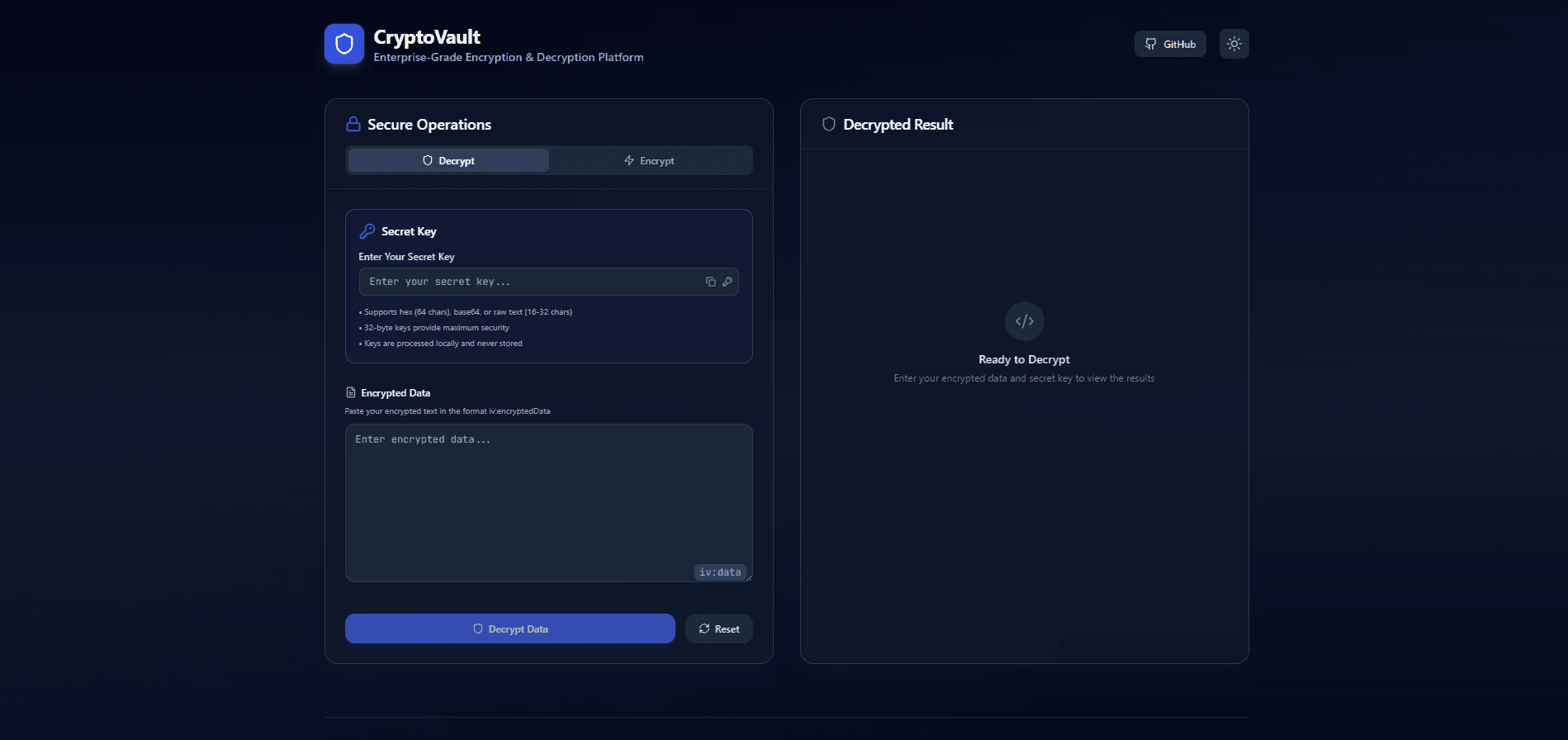Switch to the Decrypt tab
The height and width of the screenshot is (740, 1568).
pyautogui.click(x=448, y=160)
